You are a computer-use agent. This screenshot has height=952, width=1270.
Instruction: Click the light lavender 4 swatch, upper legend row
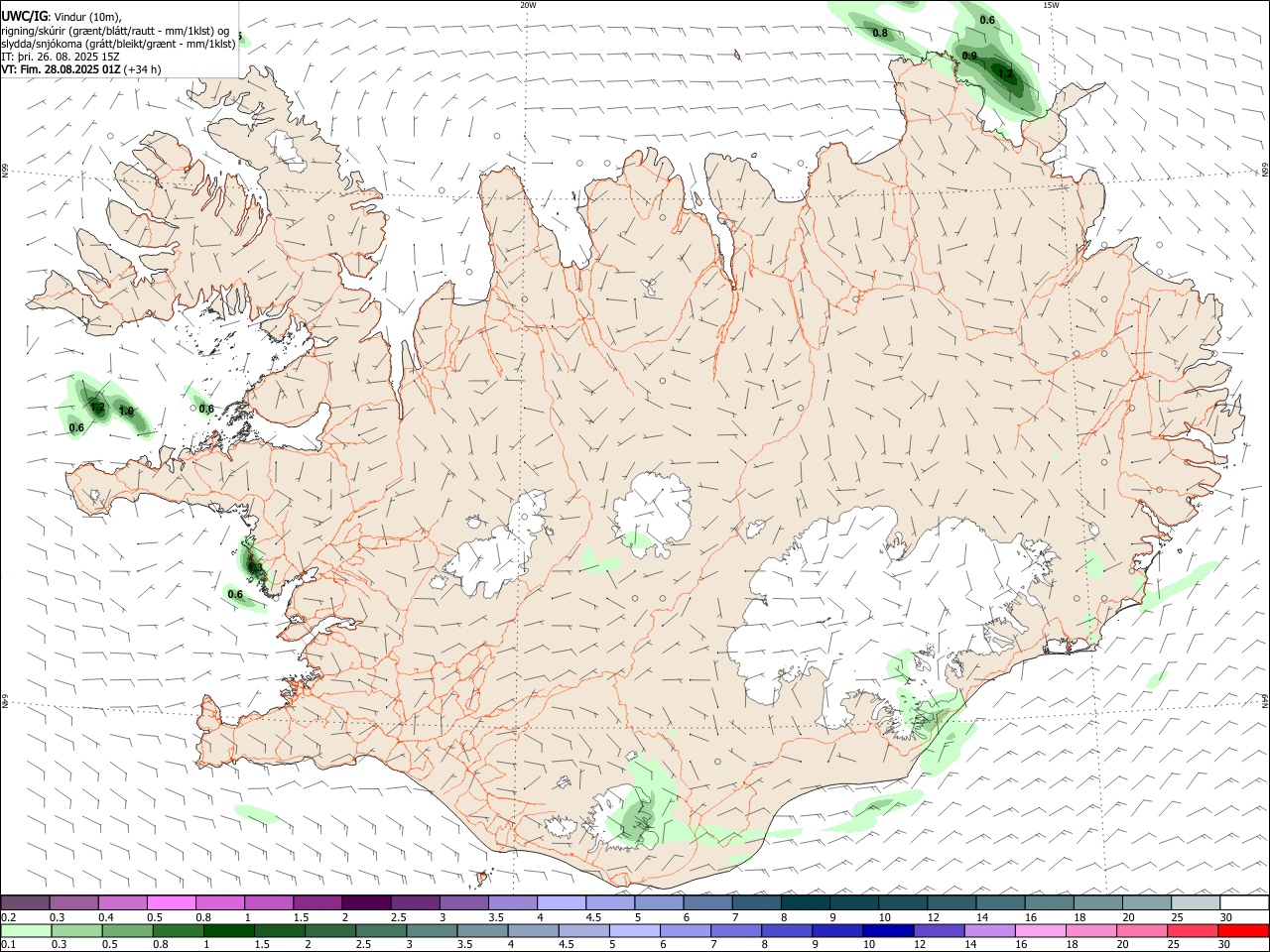(560, 902)
